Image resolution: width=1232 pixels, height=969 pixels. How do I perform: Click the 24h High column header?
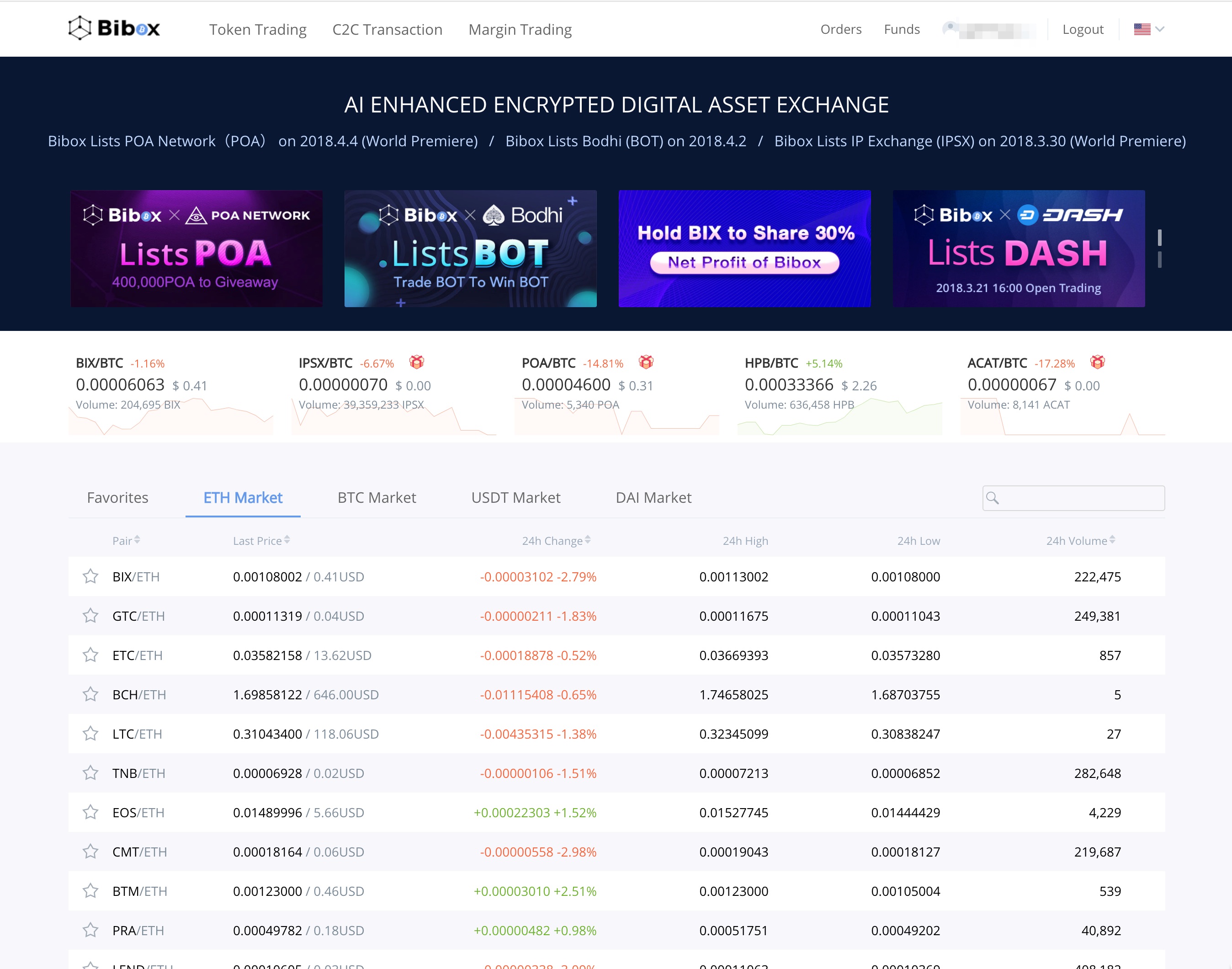coord(745,541)
